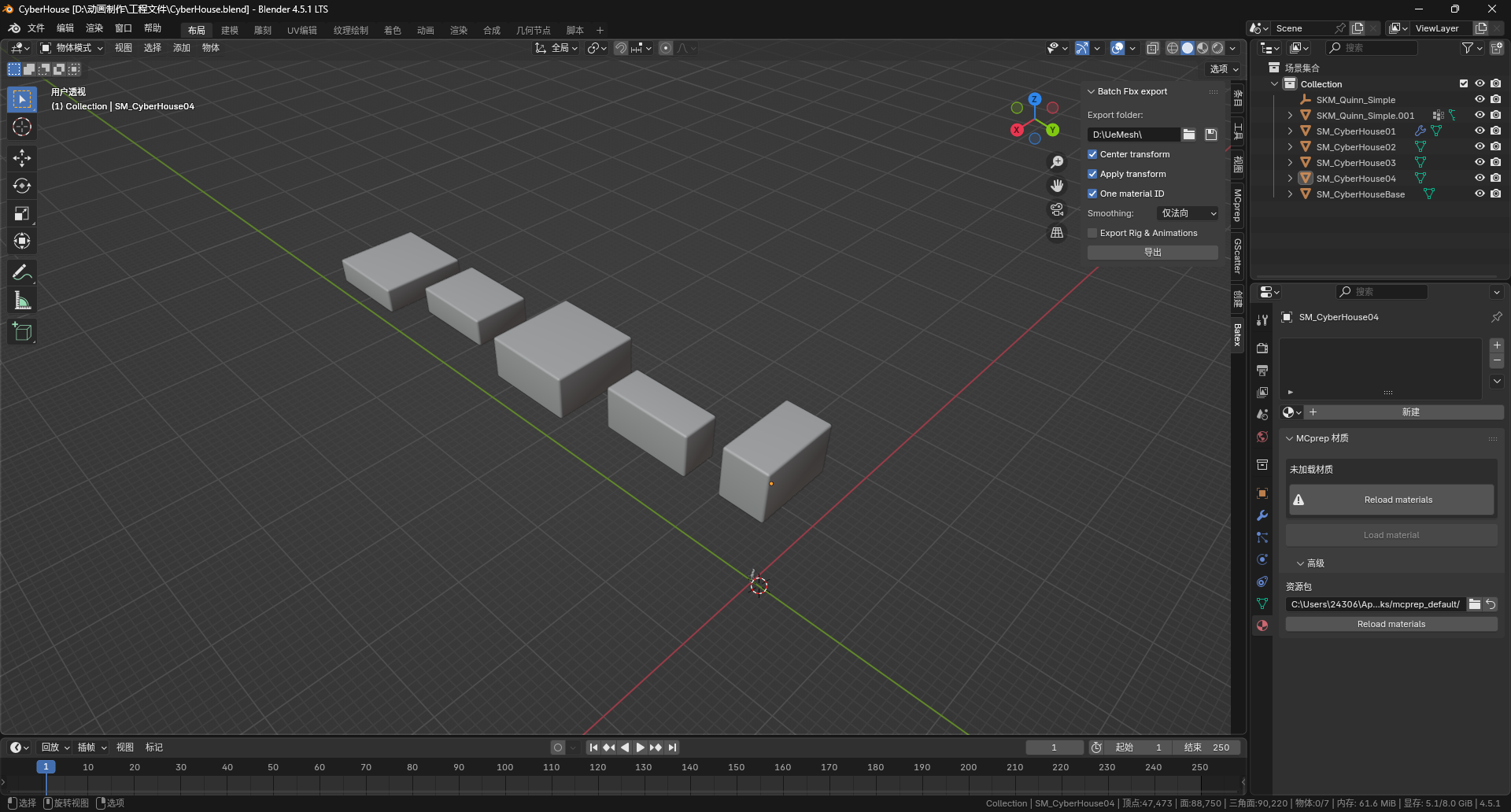The image size is (1511, 812).
Task: Collapse Batch Fbx export panel
Action: (x=1092, y=91)
